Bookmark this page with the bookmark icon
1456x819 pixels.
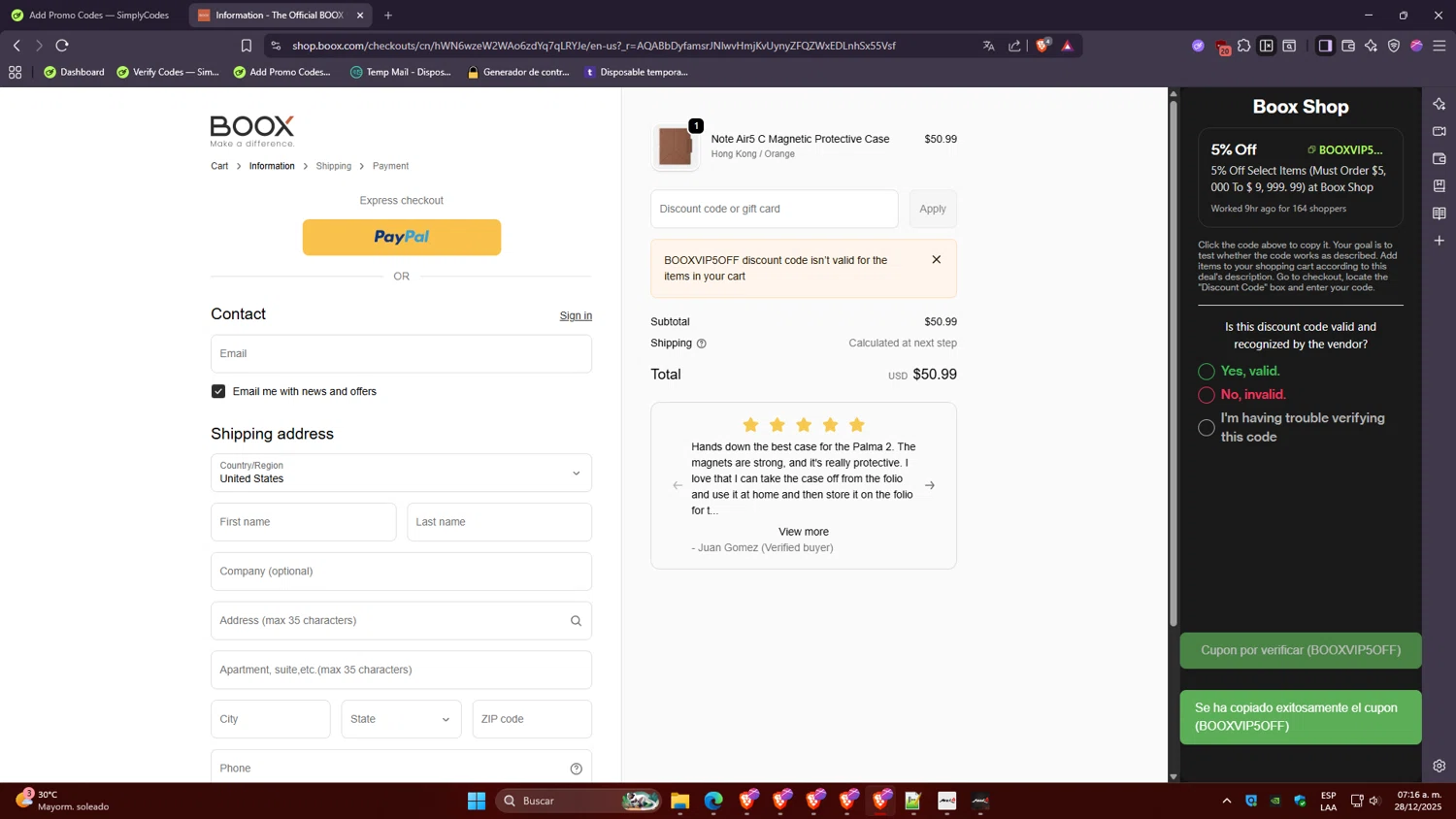pos(247,46)
